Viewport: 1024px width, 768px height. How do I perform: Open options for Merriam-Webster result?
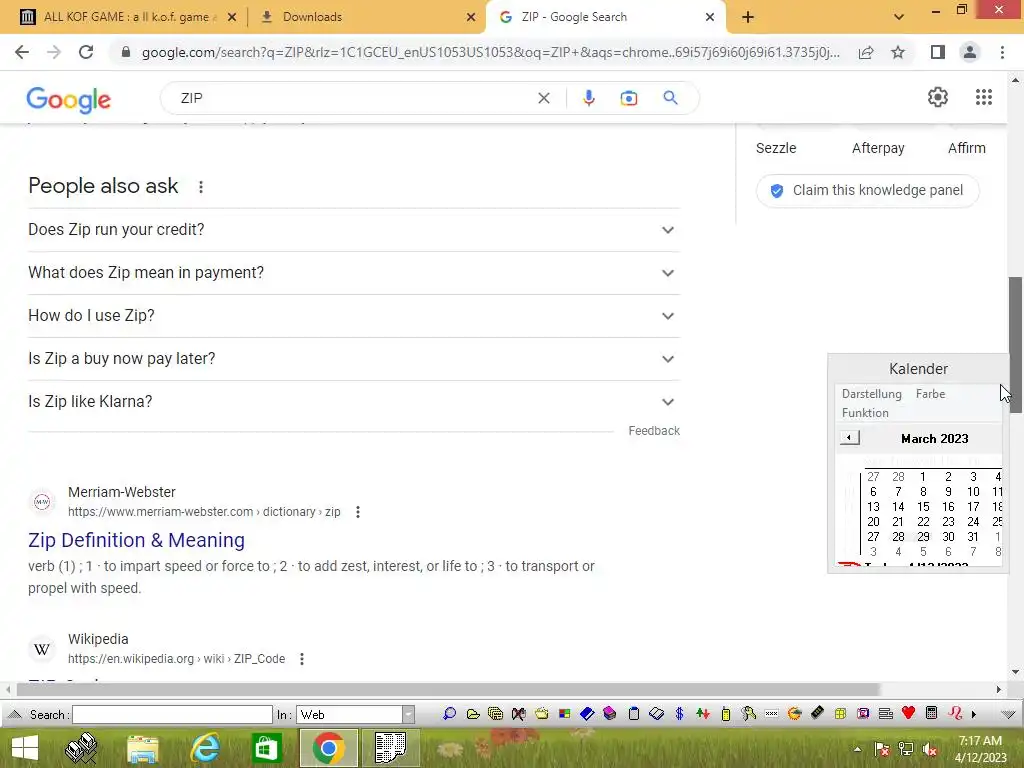coord(358,512)
